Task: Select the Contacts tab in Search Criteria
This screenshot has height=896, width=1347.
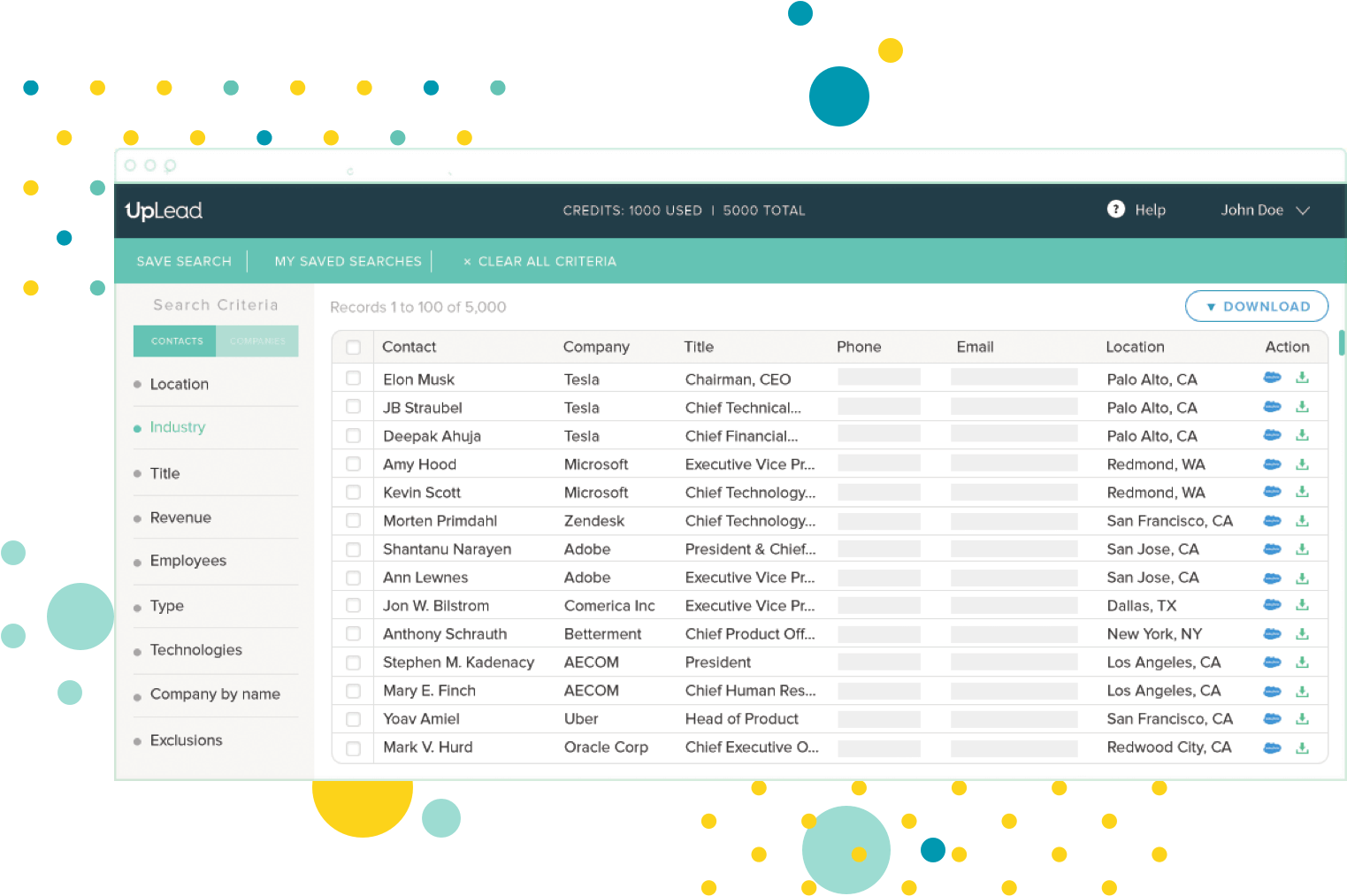Action: (x=176, y=341)
